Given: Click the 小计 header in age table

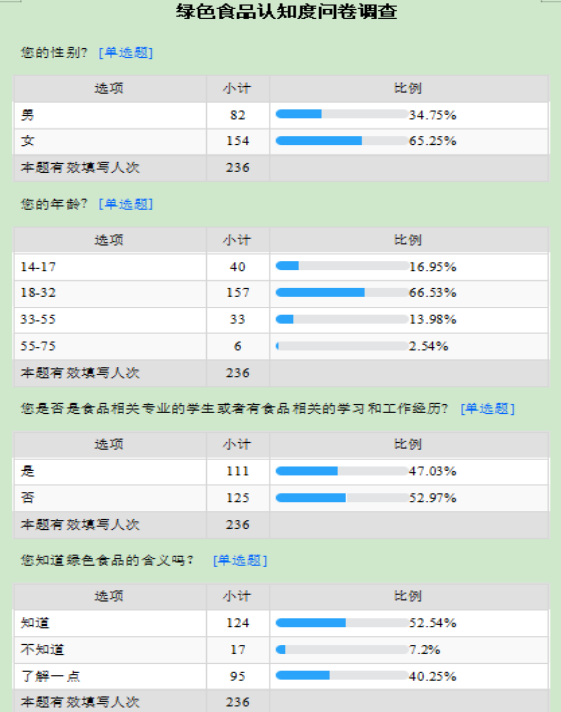Looking at the screenshot, I should click(237, 240).
